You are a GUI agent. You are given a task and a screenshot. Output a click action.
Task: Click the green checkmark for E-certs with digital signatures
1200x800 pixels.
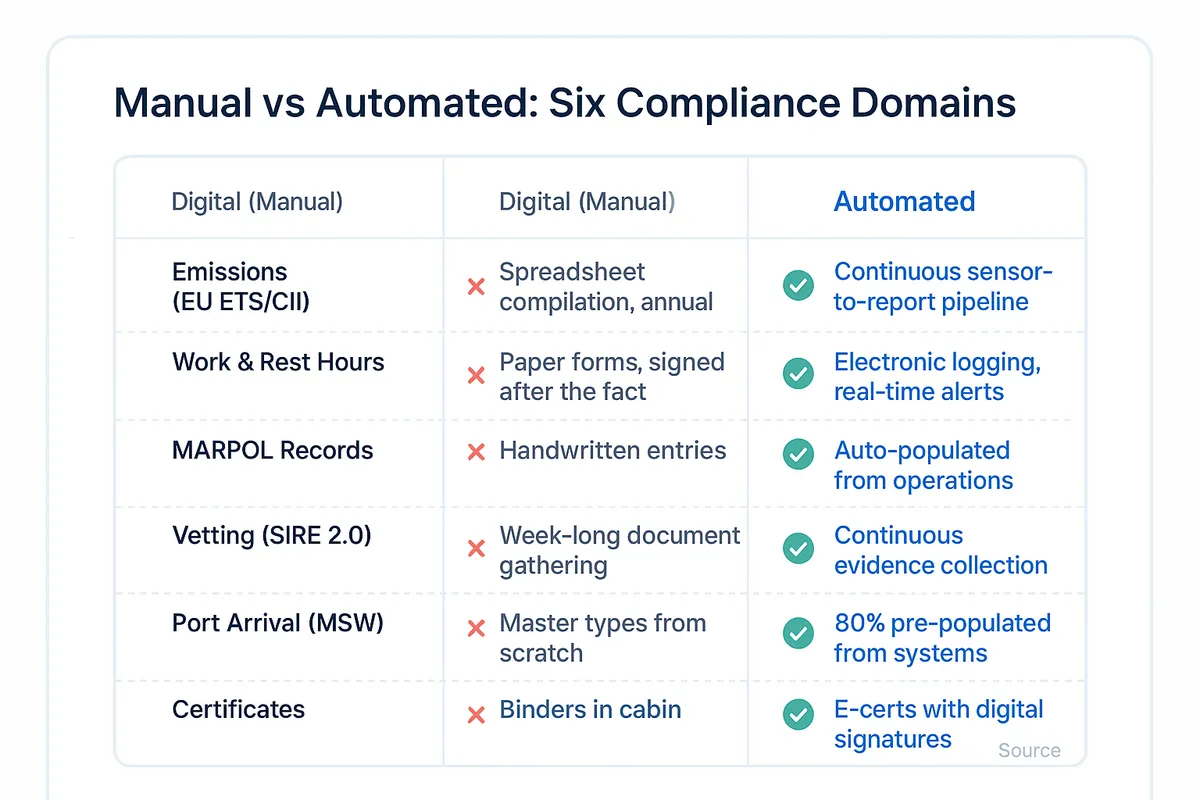point(798,715)
